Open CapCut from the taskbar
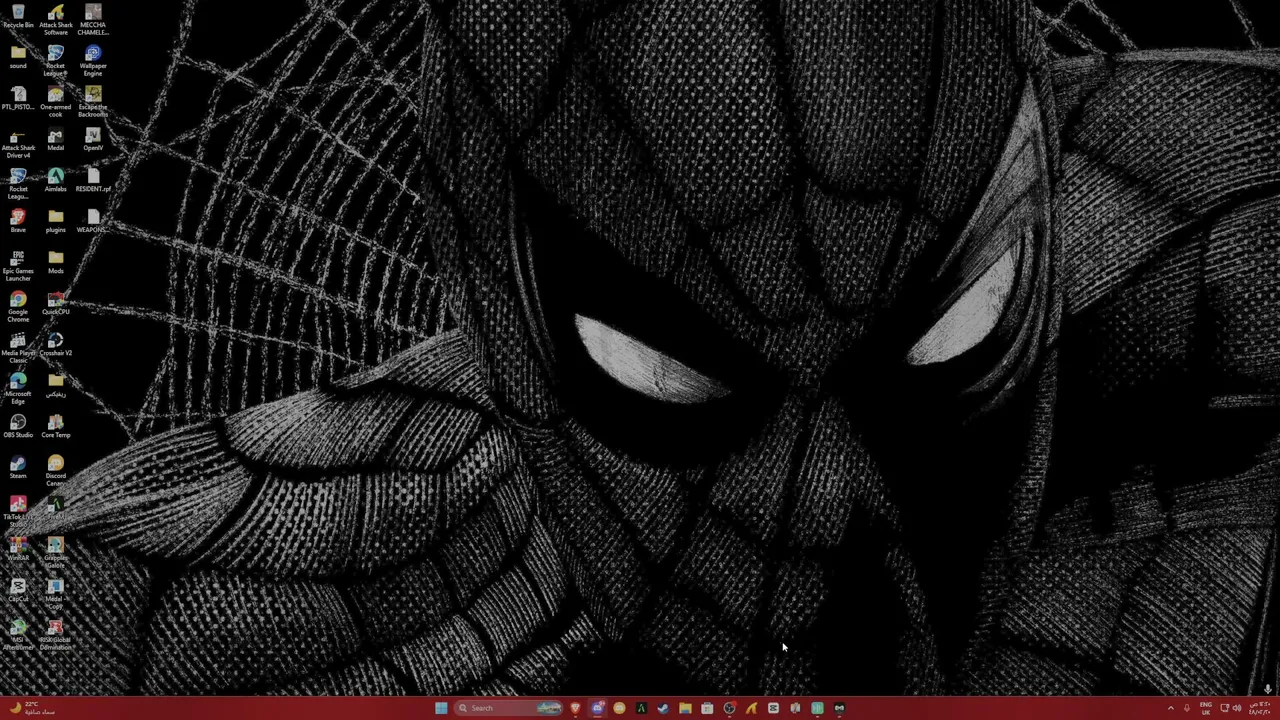 773,708
